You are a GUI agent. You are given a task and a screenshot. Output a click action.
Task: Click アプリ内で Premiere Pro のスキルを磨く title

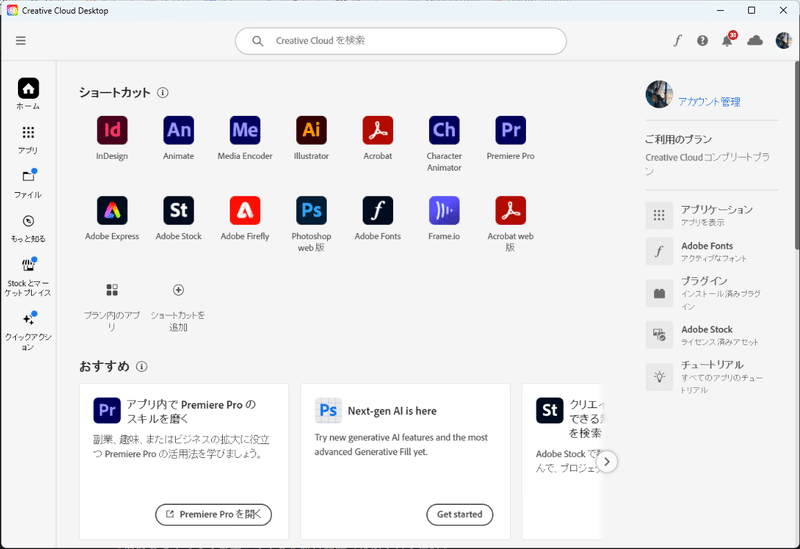click(191, 411)
